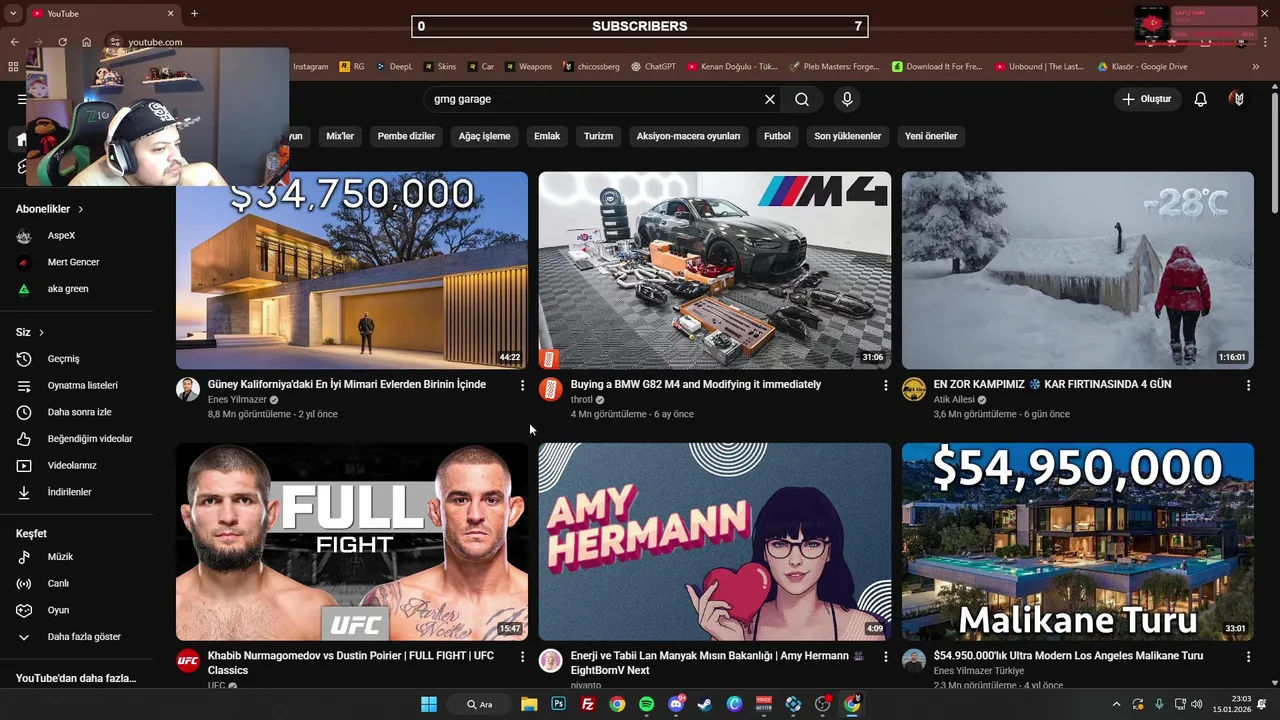1280x720 pixels.
Task: Open options menu for Güney Kaliforniya video
Action: [x=522, y=385]
